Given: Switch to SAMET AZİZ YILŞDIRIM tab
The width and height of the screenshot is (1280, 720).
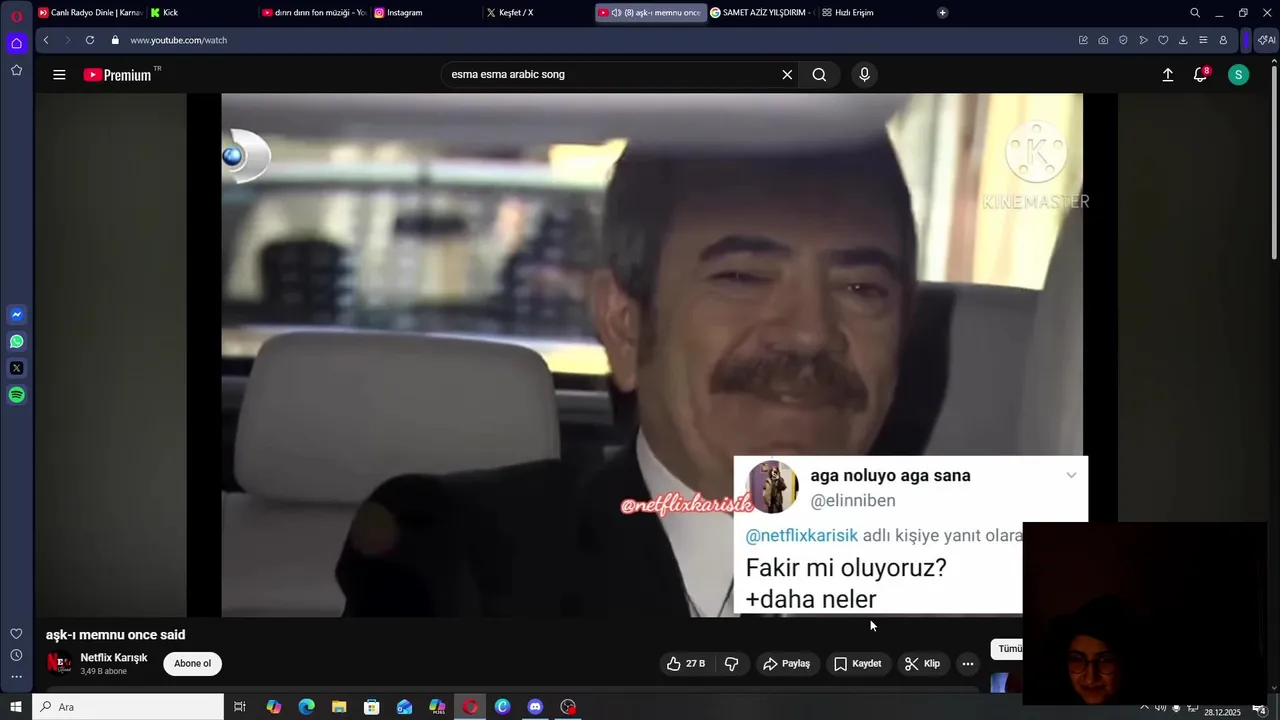Looking at the screenshot, I should point(762,13).
